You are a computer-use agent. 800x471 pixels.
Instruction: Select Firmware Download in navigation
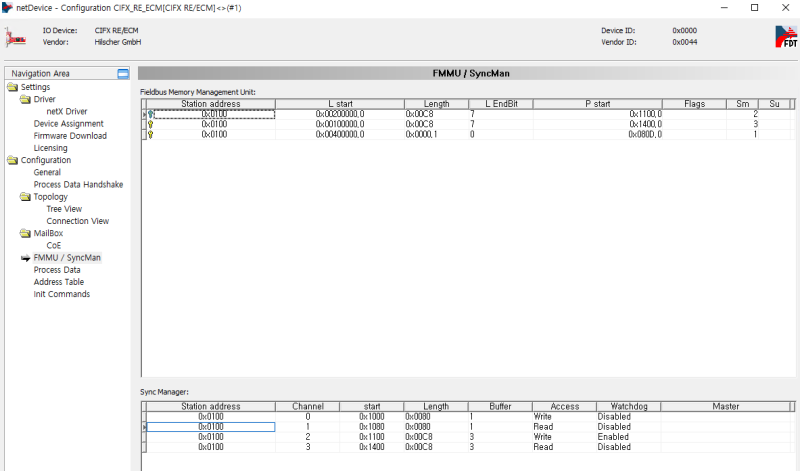[x=70, y=136]
